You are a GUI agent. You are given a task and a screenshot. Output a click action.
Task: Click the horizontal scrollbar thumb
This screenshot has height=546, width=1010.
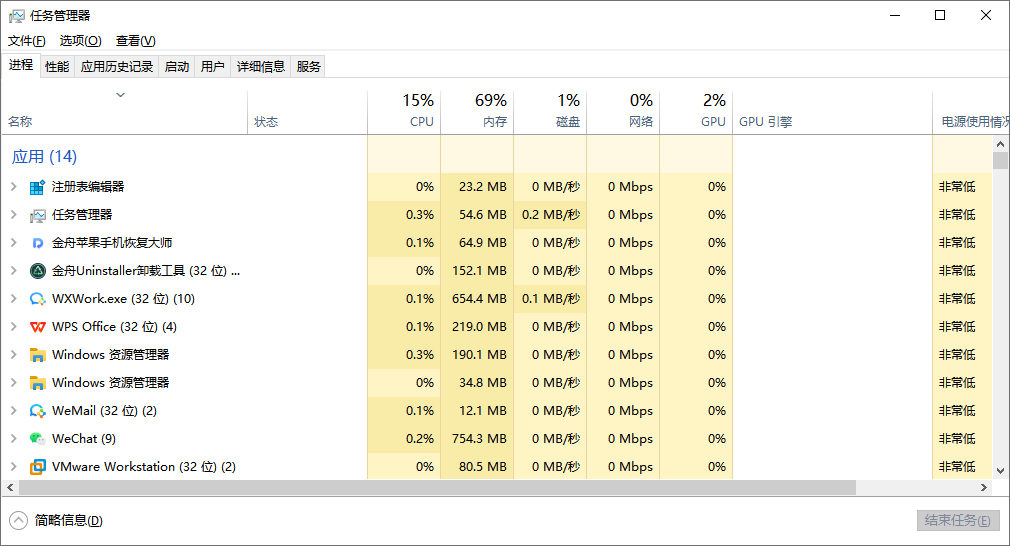click(437, 487)
